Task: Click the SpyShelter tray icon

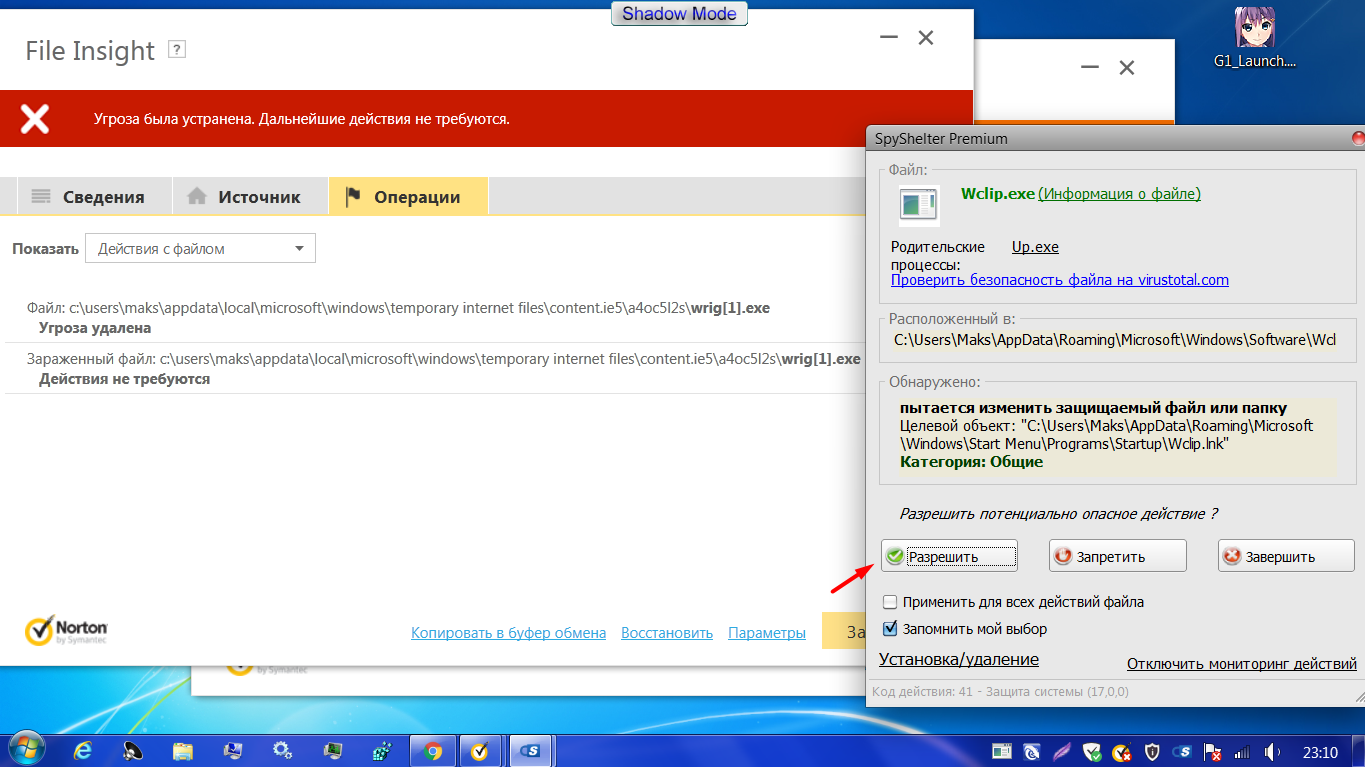Action: (1183, 751)
